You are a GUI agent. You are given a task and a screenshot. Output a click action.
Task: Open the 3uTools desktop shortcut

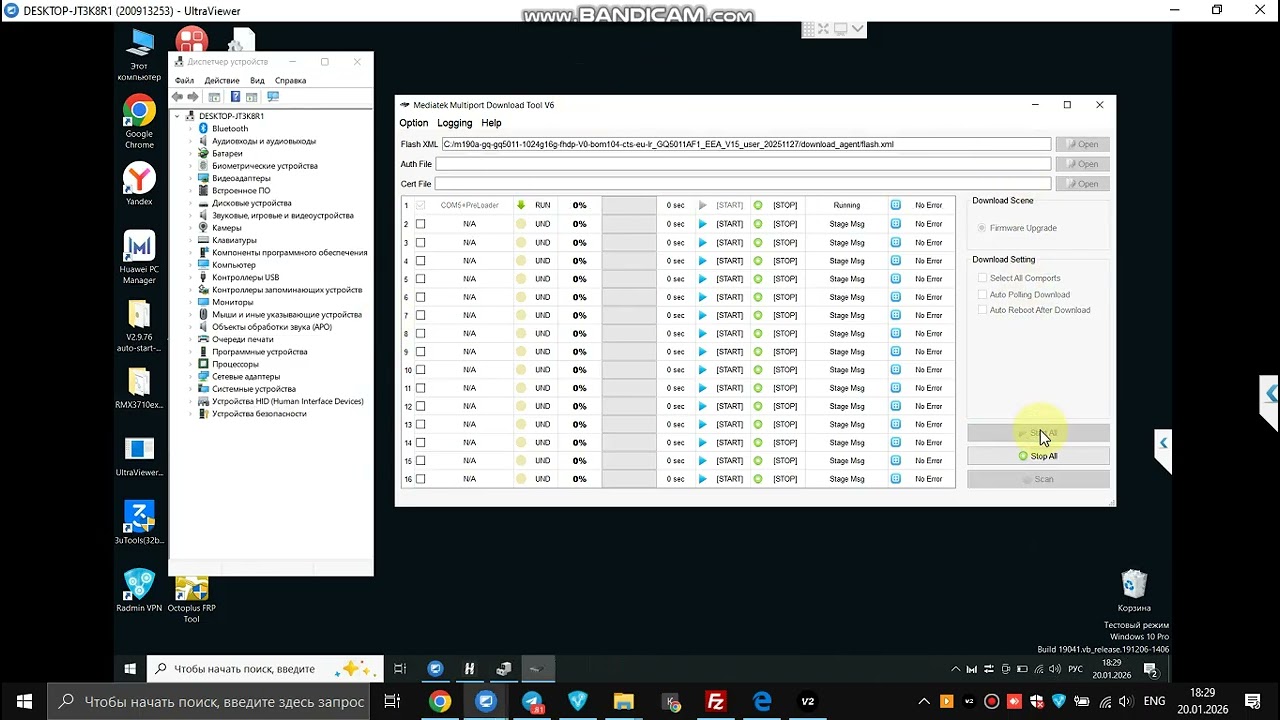click(139, 523)
